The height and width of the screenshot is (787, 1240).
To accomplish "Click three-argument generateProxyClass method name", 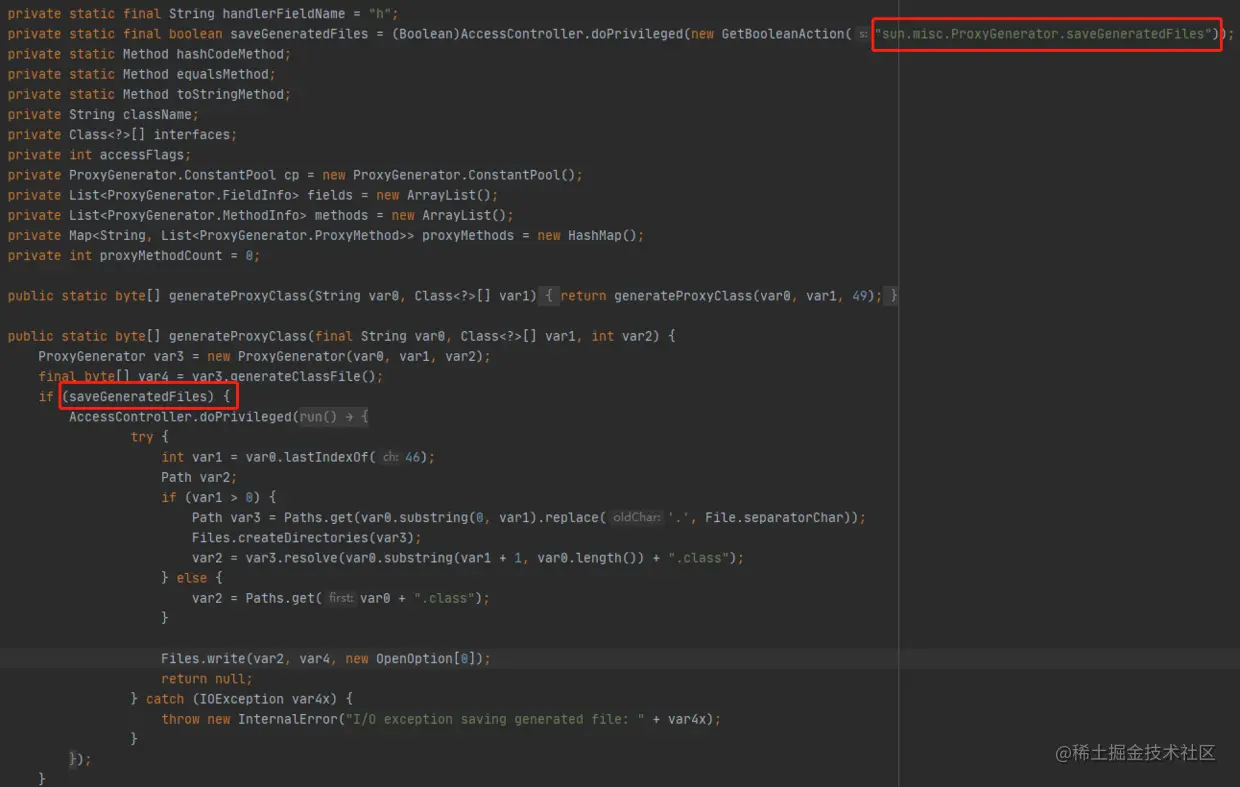I will point(238,336).
